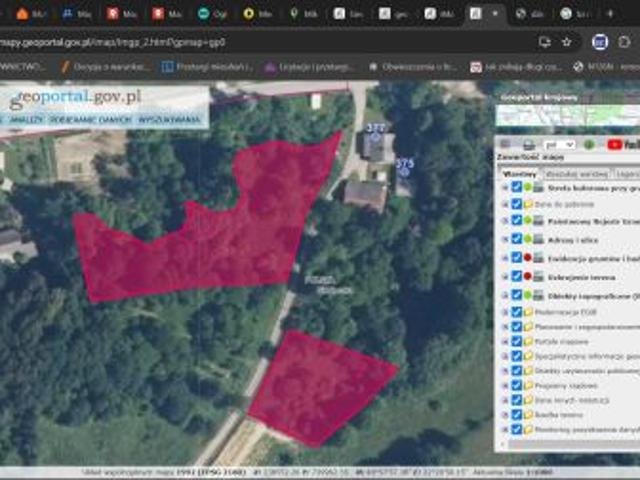Uncheck the Adresy i ulice layer checkbox

pos(516,239)
